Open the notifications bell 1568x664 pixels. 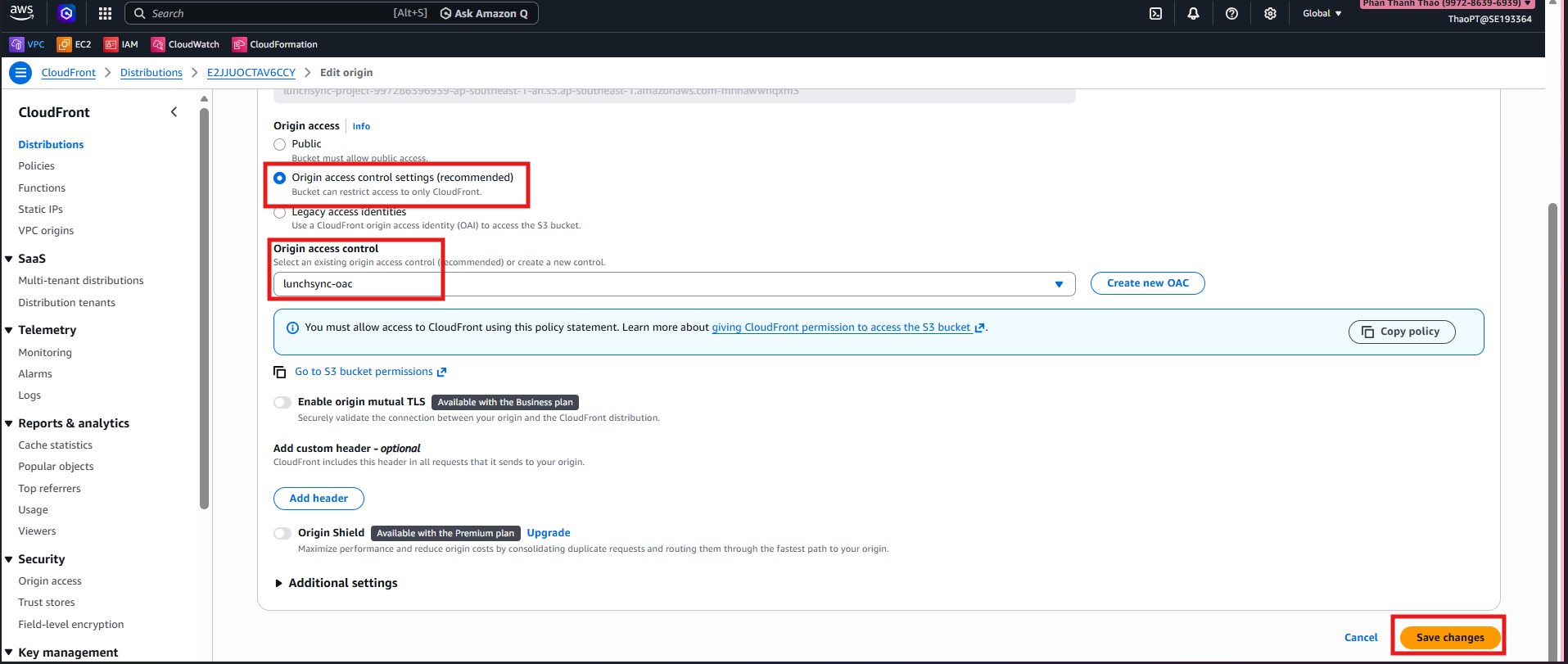(1193, 13)
